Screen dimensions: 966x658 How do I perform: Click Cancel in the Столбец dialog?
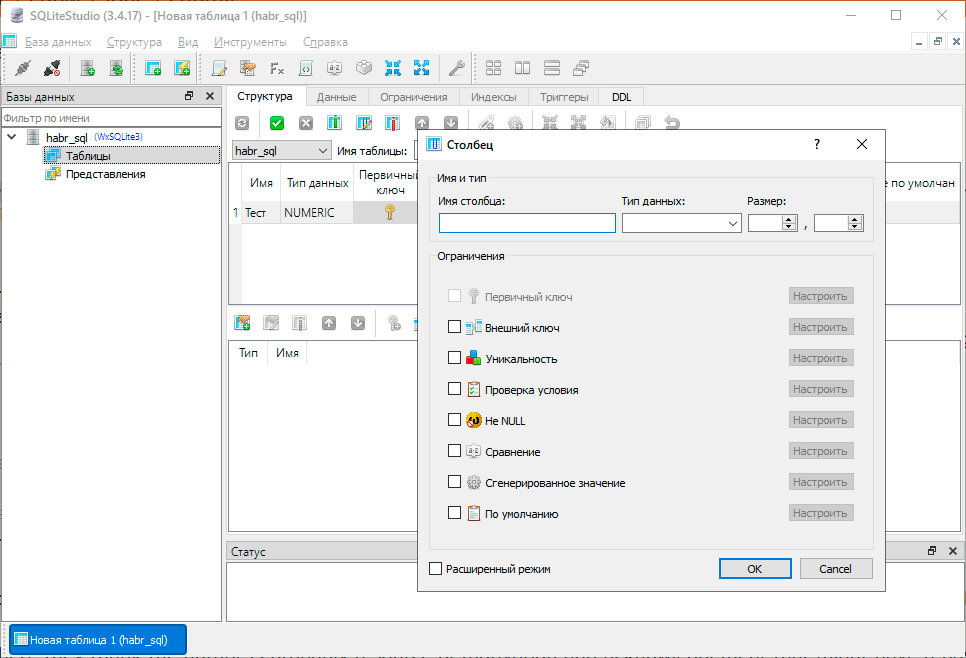[835, 569]
